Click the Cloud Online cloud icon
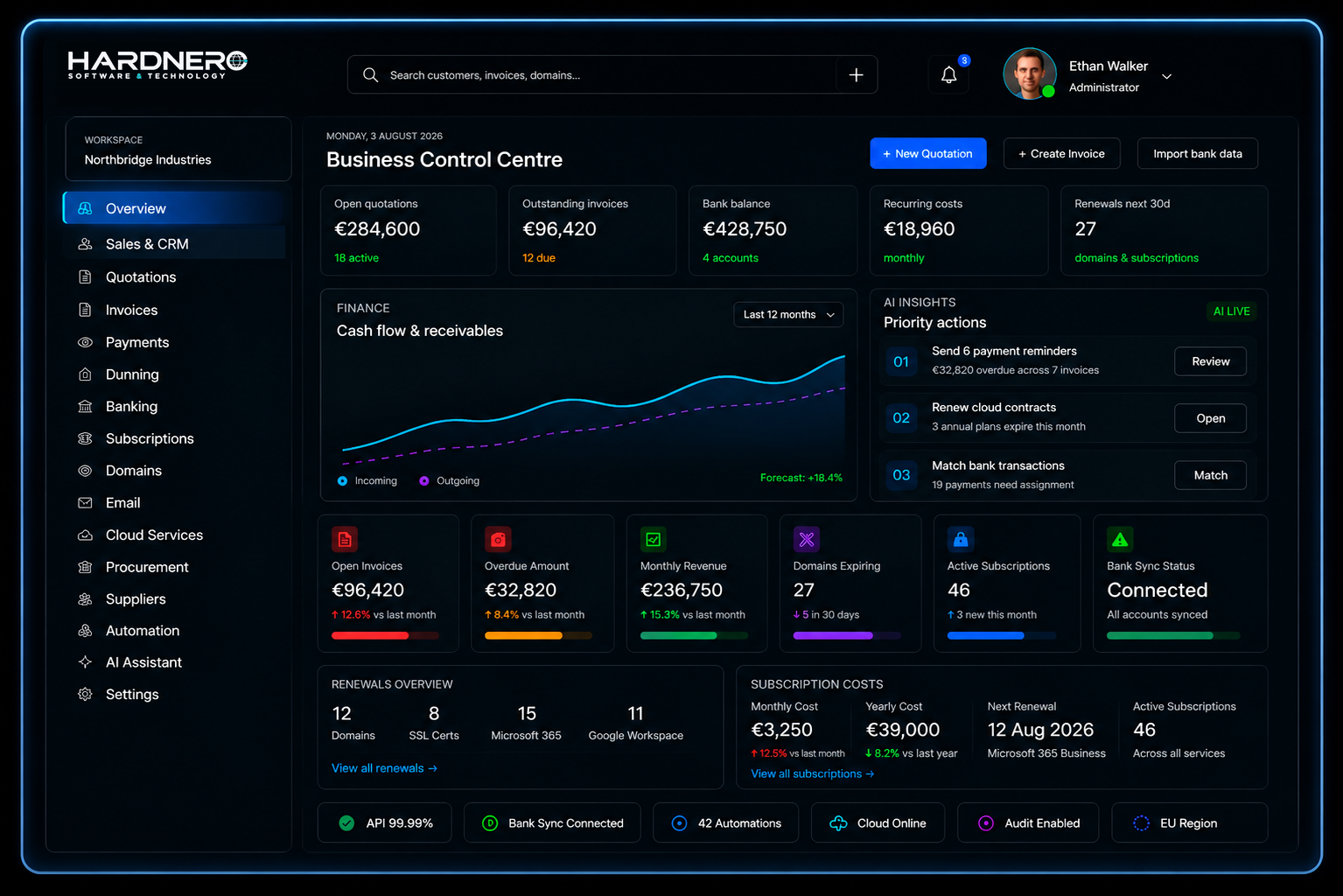The height and width of the screenshot is (896, 1343). point(838,823)
